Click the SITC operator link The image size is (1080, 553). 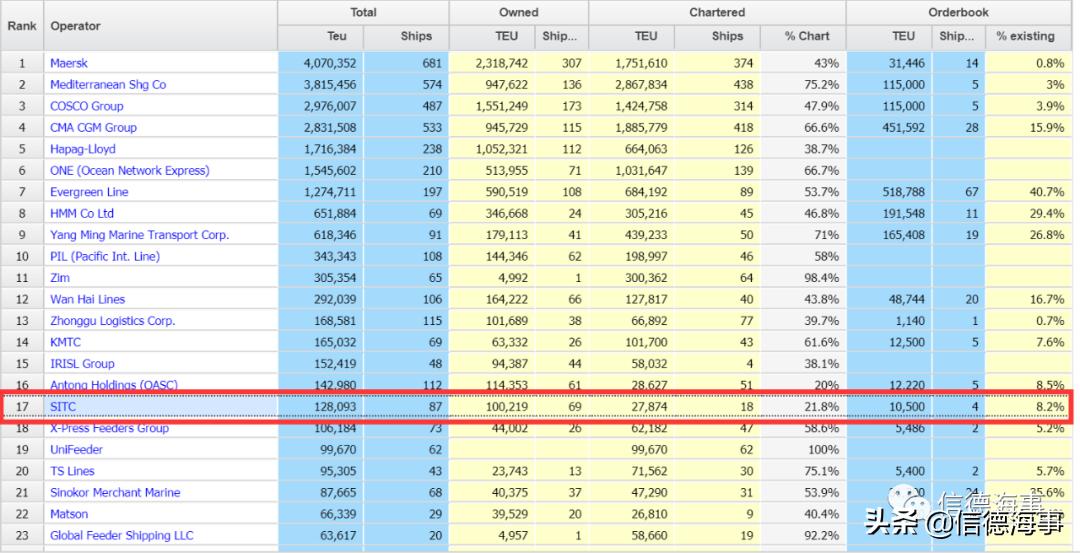pyautogui.click(x=65, y=407)
